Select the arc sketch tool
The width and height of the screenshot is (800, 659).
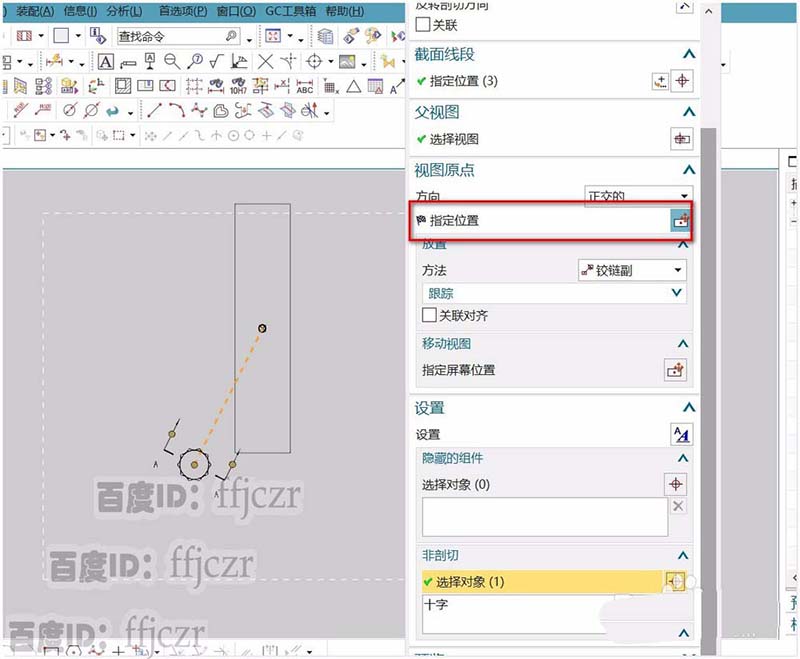click(x=177, y=110)
